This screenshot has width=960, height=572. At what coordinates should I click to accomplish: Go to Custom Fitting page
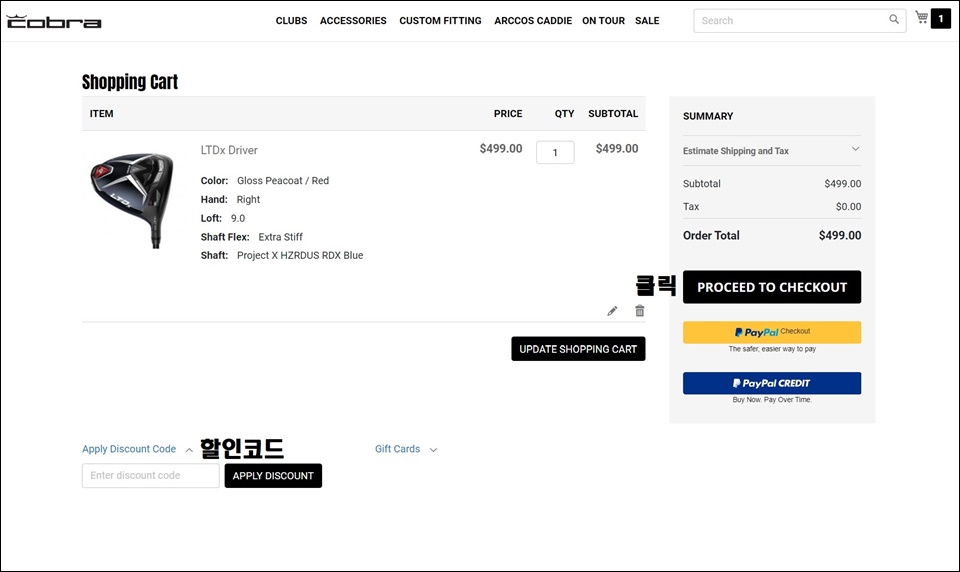point(440,21)
